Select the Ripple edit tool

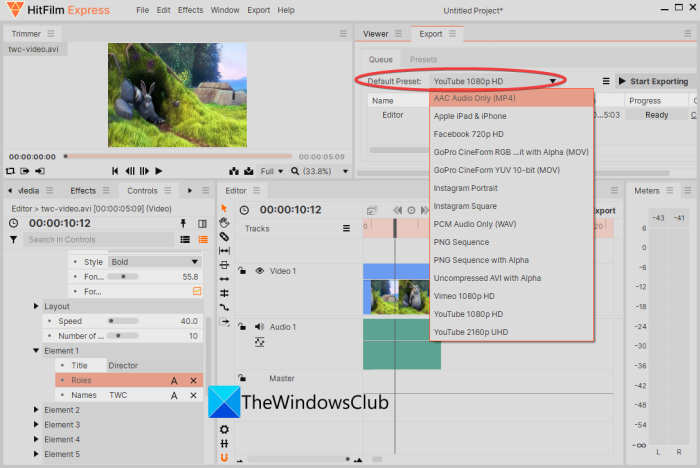(x=224, y=265)
